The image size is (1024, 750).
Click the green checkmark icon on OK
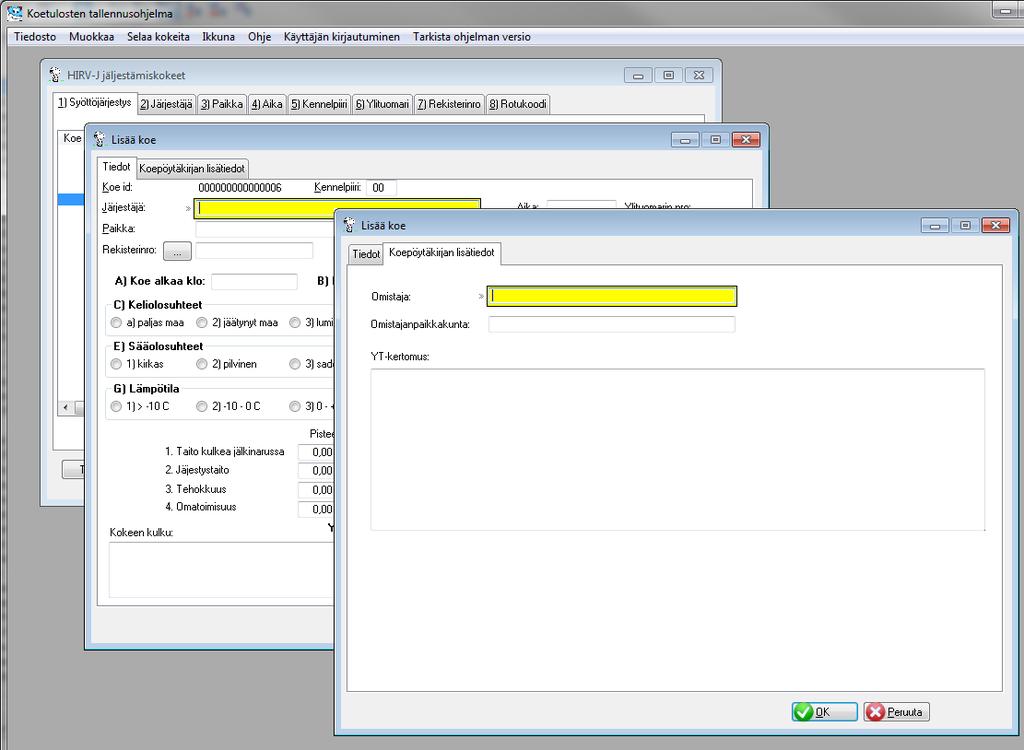click(803, 711)
